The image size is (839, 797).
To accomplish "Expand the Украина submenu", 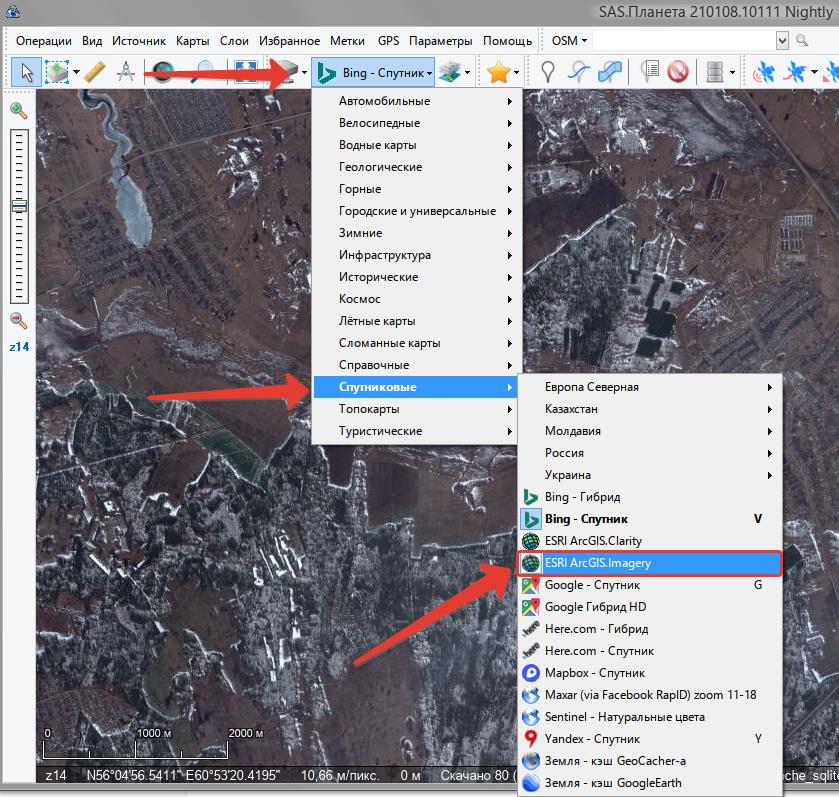I will [x=650, y=475].
